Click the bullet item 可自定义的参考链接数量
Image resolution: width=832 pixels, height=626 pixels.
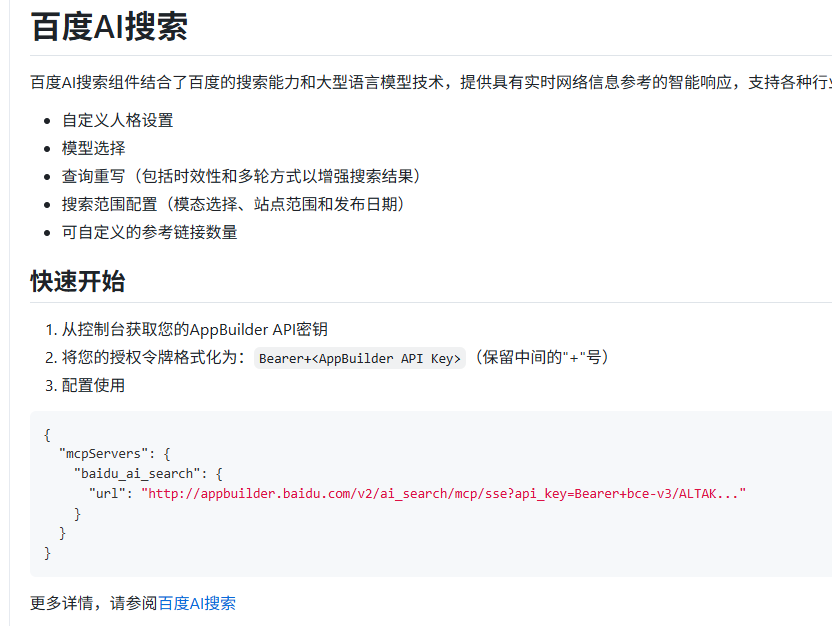[x=150, y=232]
